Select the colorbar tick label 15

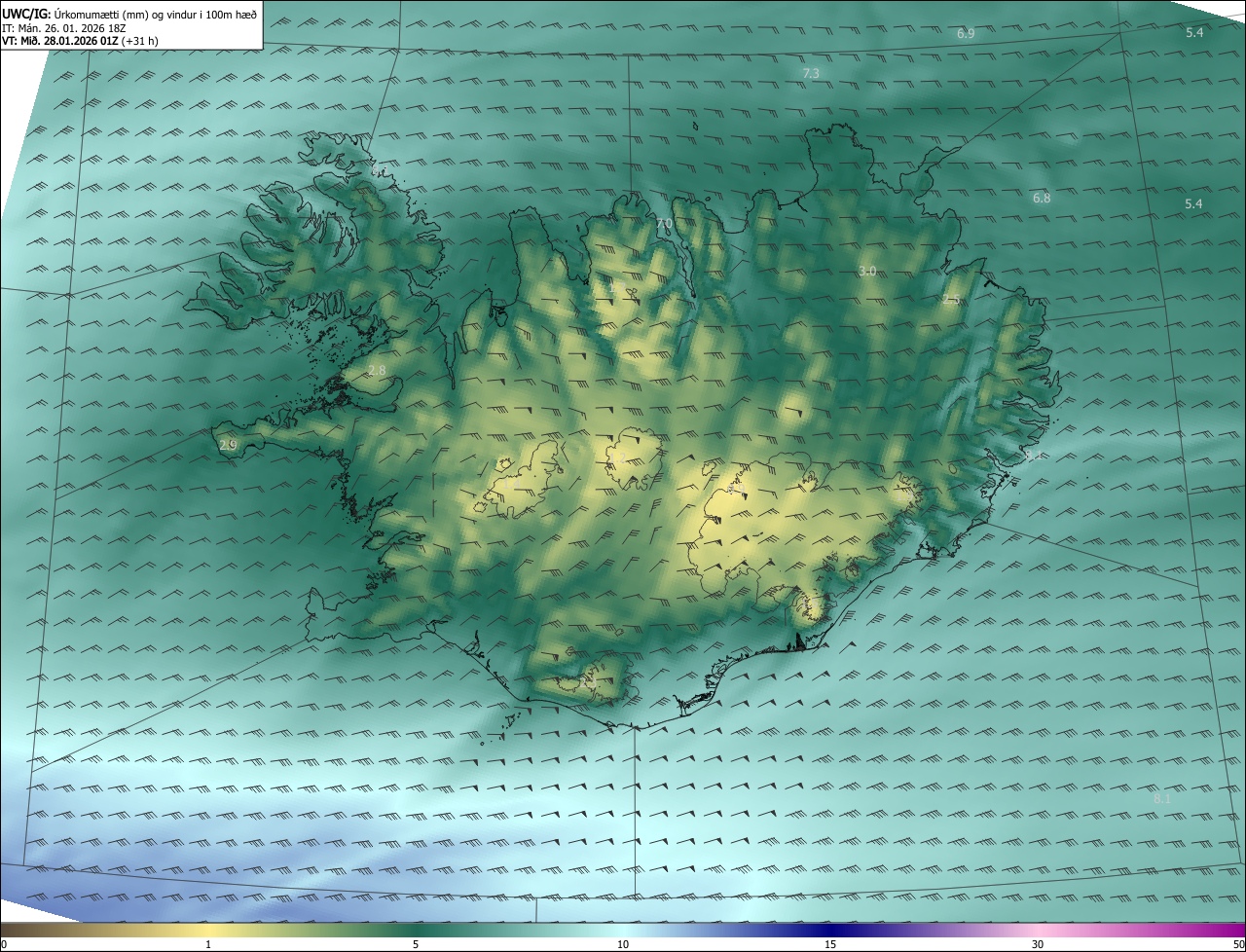pyautogui.click(x=830, y=944)
